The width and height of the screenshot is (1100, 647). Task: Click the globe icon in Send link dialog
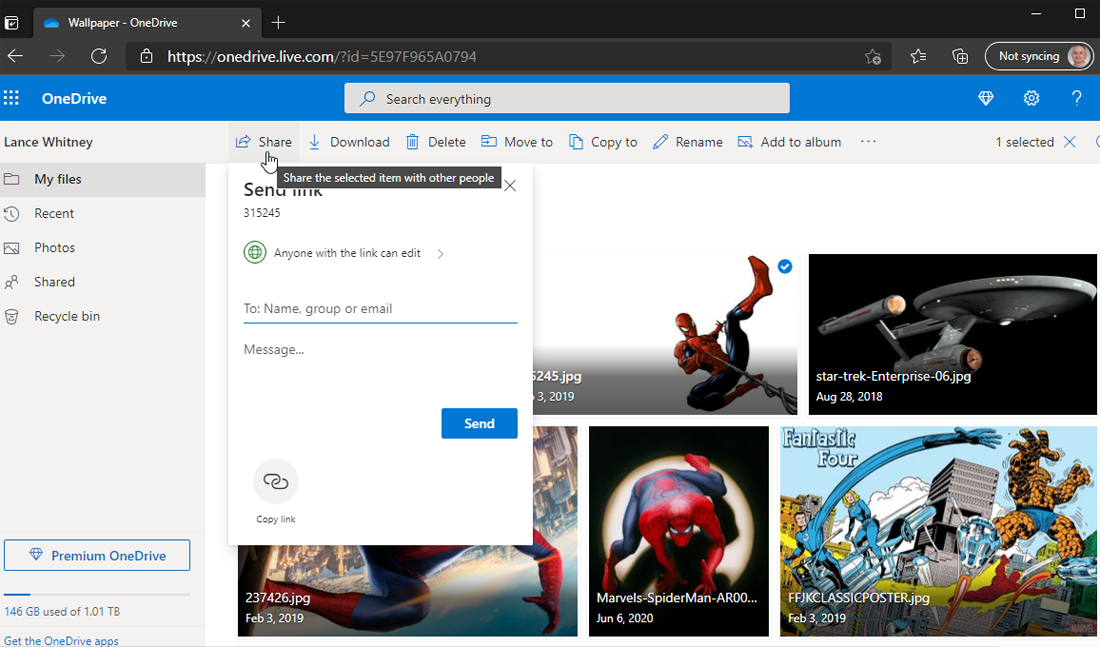click(255, 253)
